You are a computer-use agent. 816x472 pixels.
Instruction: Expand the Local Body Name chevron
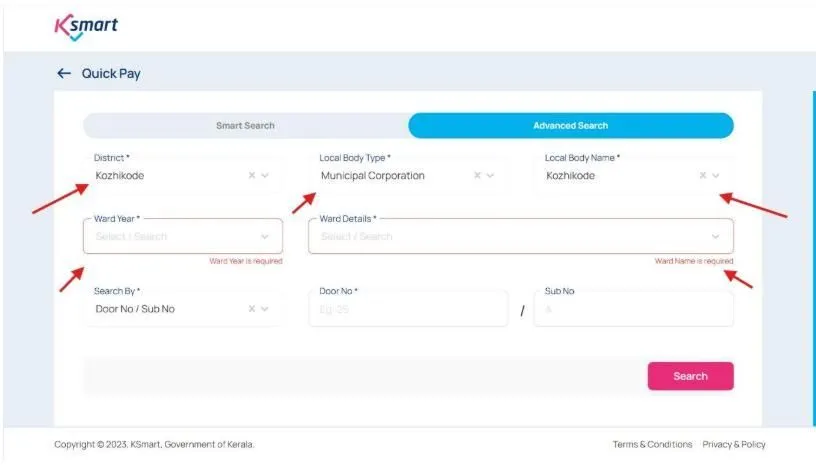[x=716, y=175]
